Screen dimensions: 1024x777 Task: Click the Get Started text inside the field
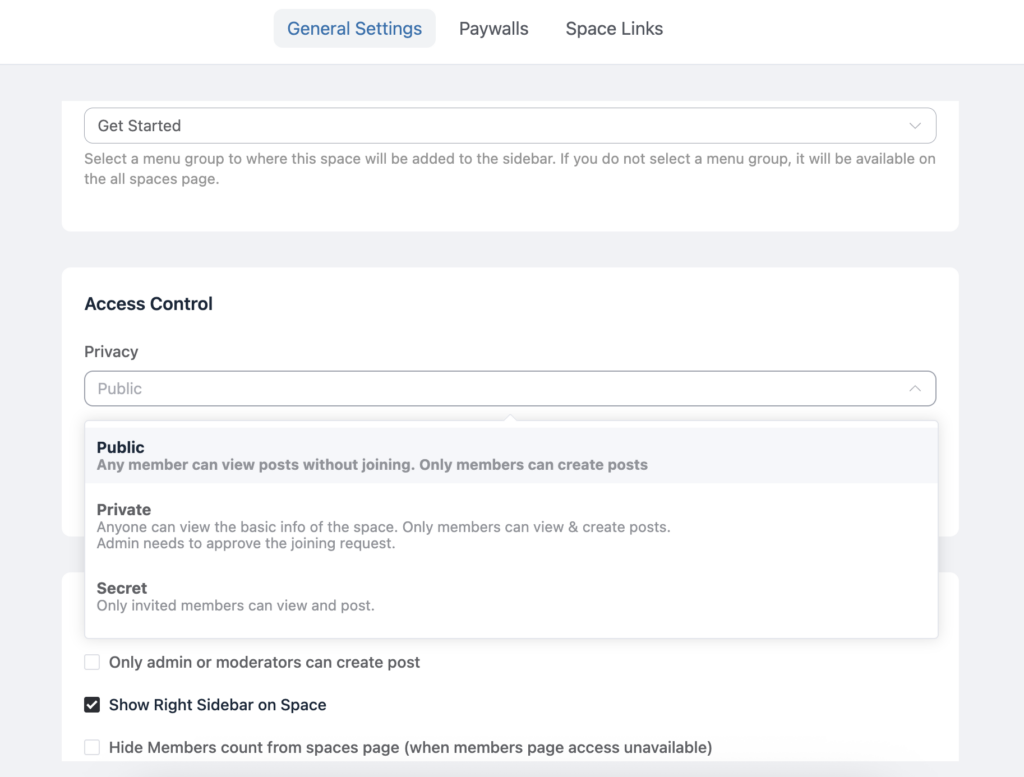tap(139, 125)
